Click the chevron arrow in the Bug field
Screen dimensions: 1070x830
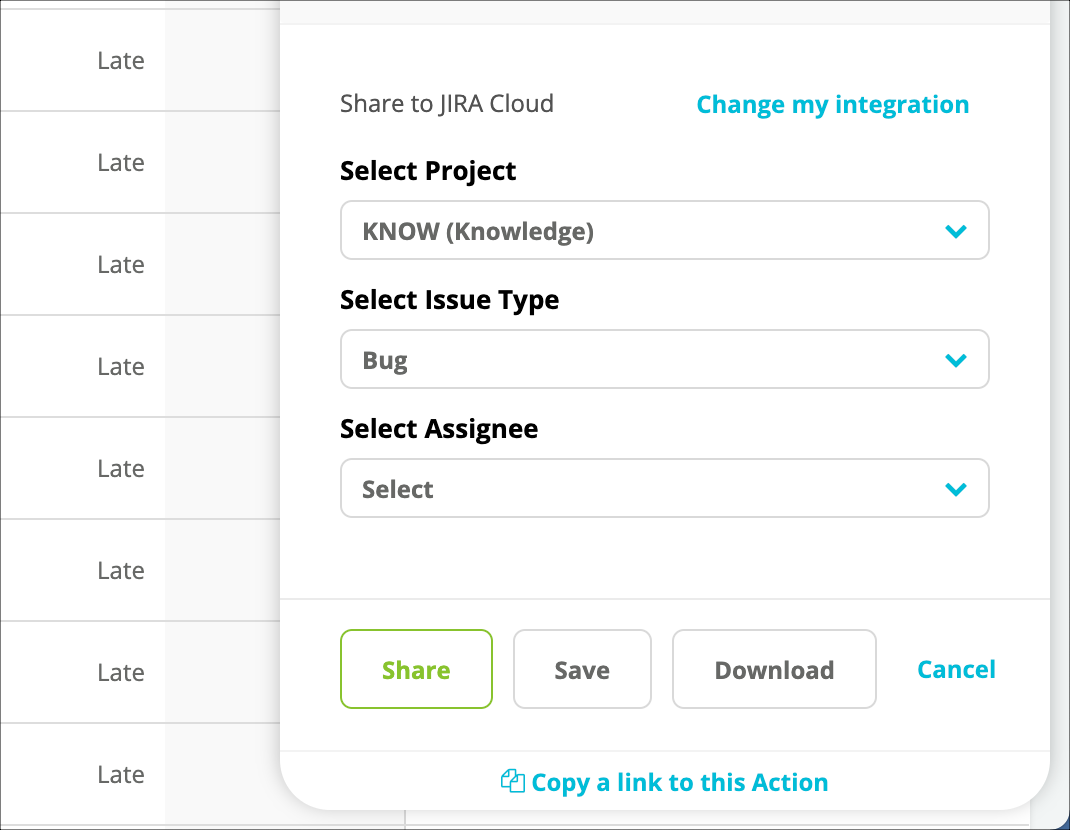click(955, 360)
